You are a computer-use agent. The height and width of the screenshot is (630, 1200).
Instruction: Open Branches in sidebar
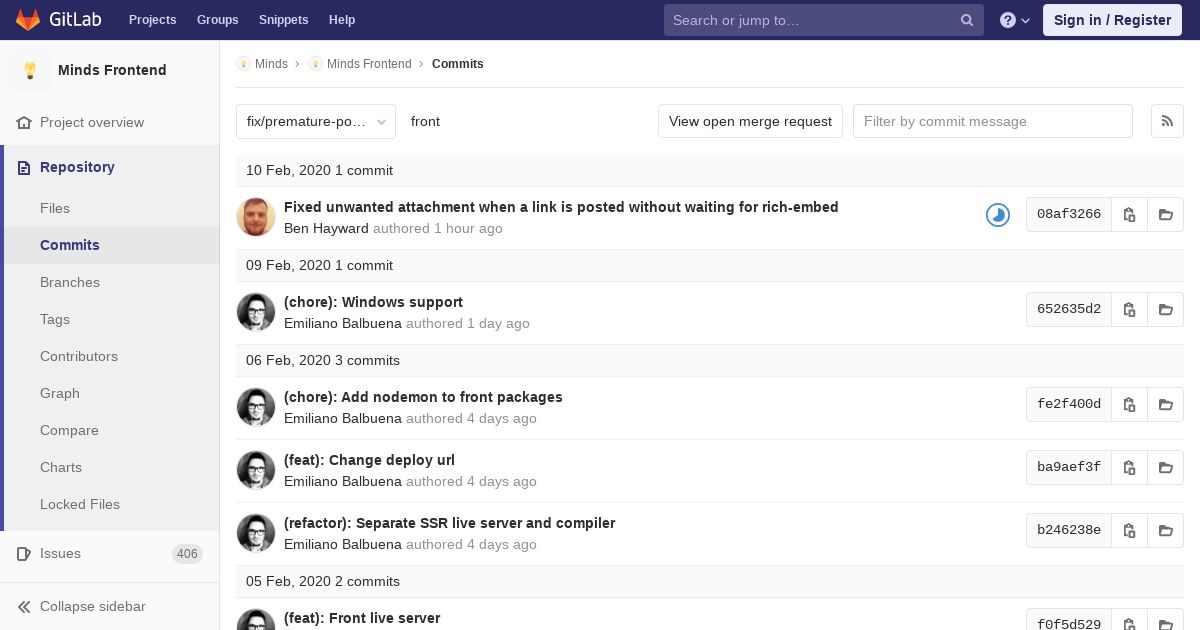[x=70, y=282]
